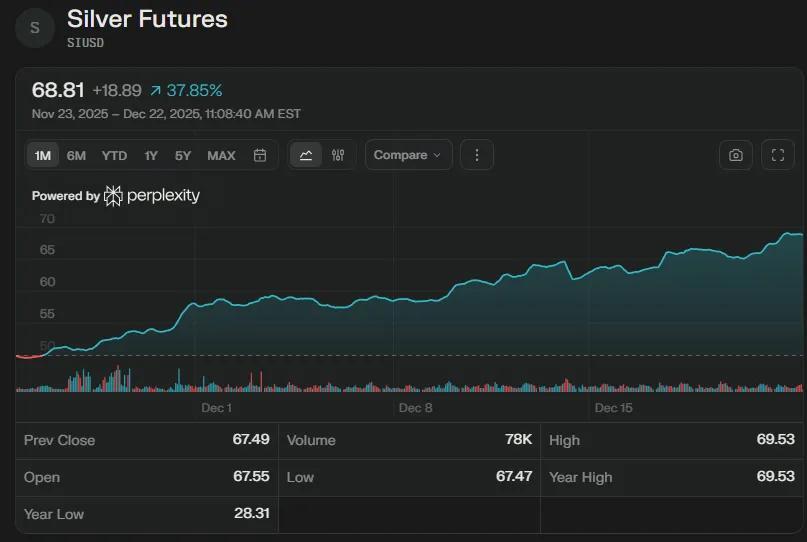Screen dimensions: 807x542
Task: Click the Silver Futures avatar icon
Action: pos(35,28)
